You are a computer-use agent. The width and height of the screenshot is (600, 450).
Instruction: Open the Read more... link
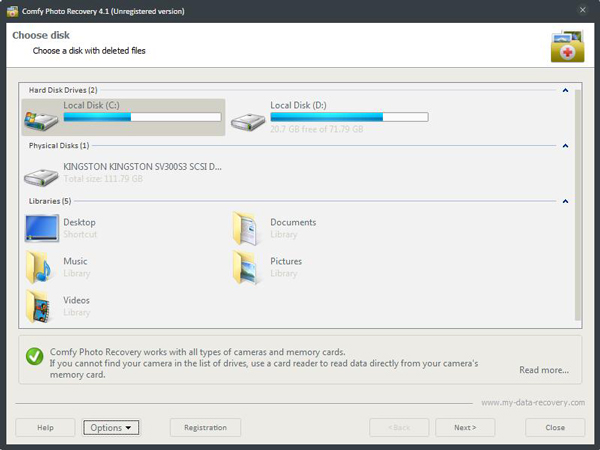click(544, 370)
